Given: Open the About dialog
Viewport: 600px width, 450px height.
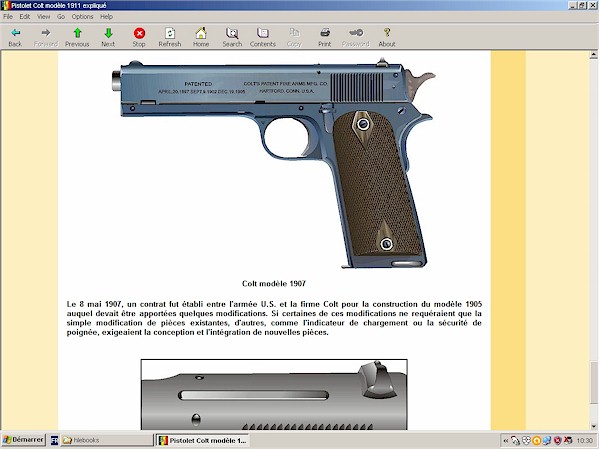Looking at the screenshot, I should (387, 37).
